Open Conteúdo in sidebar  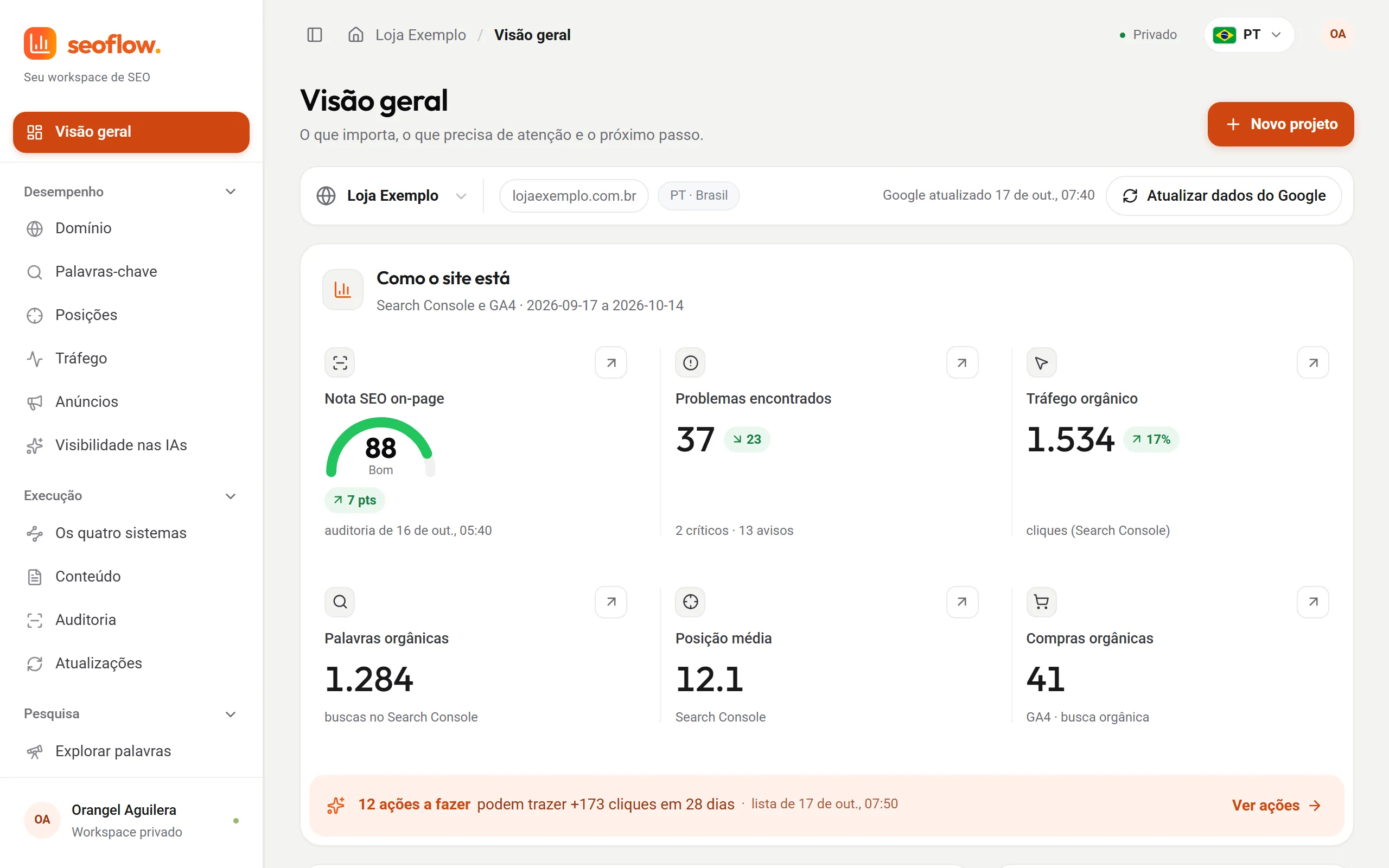click(x=131, y=576)
